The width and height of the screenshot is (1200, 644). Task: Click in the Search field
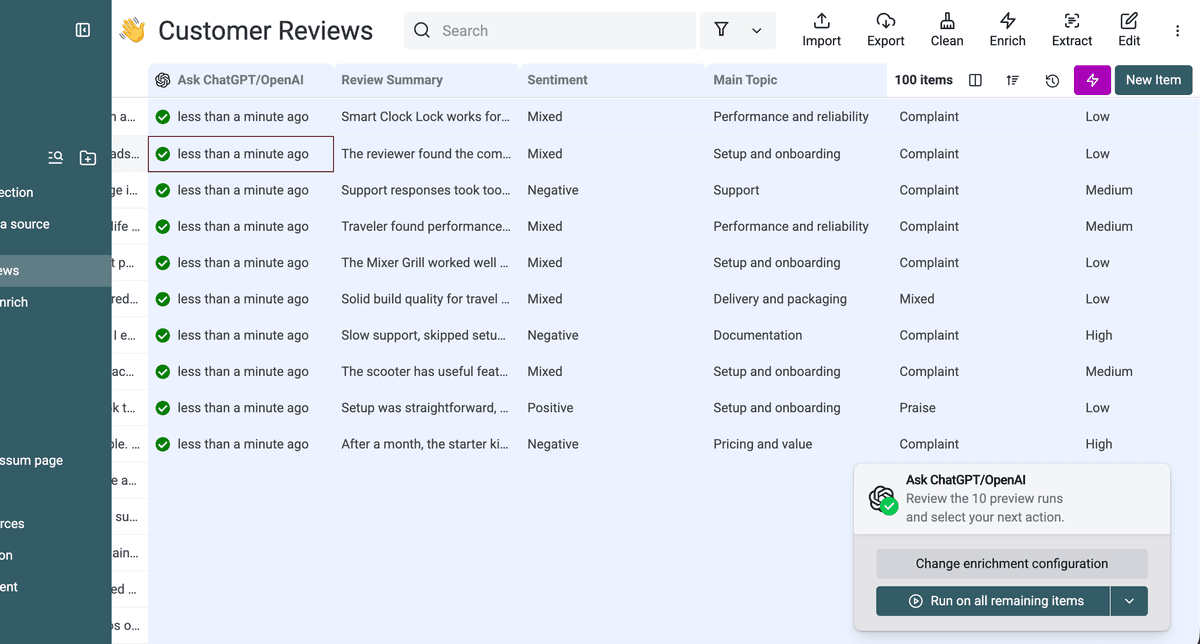(x=550, y=31)
